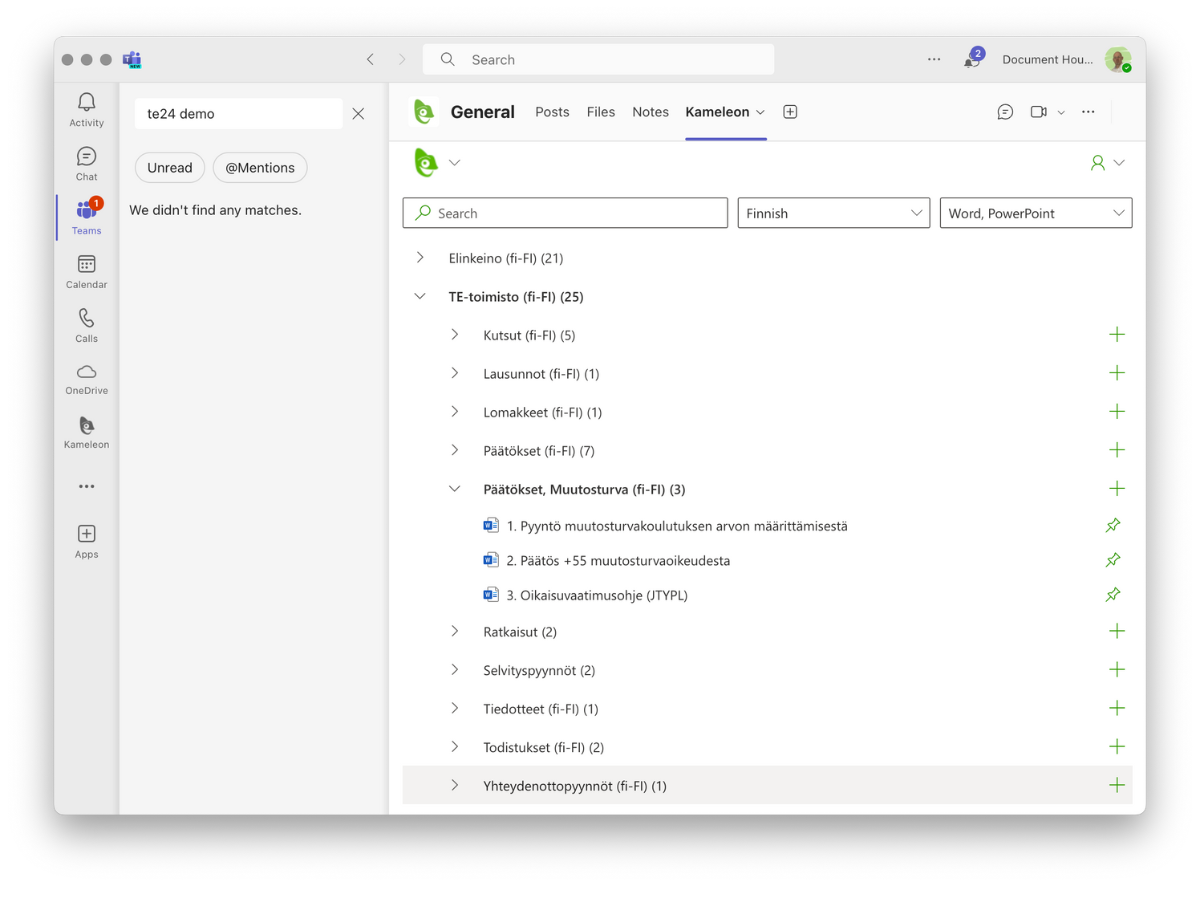Expand the Ratkaisut (2) folder
This screenshot has width=1200, height=900.
tap(454, 631)
